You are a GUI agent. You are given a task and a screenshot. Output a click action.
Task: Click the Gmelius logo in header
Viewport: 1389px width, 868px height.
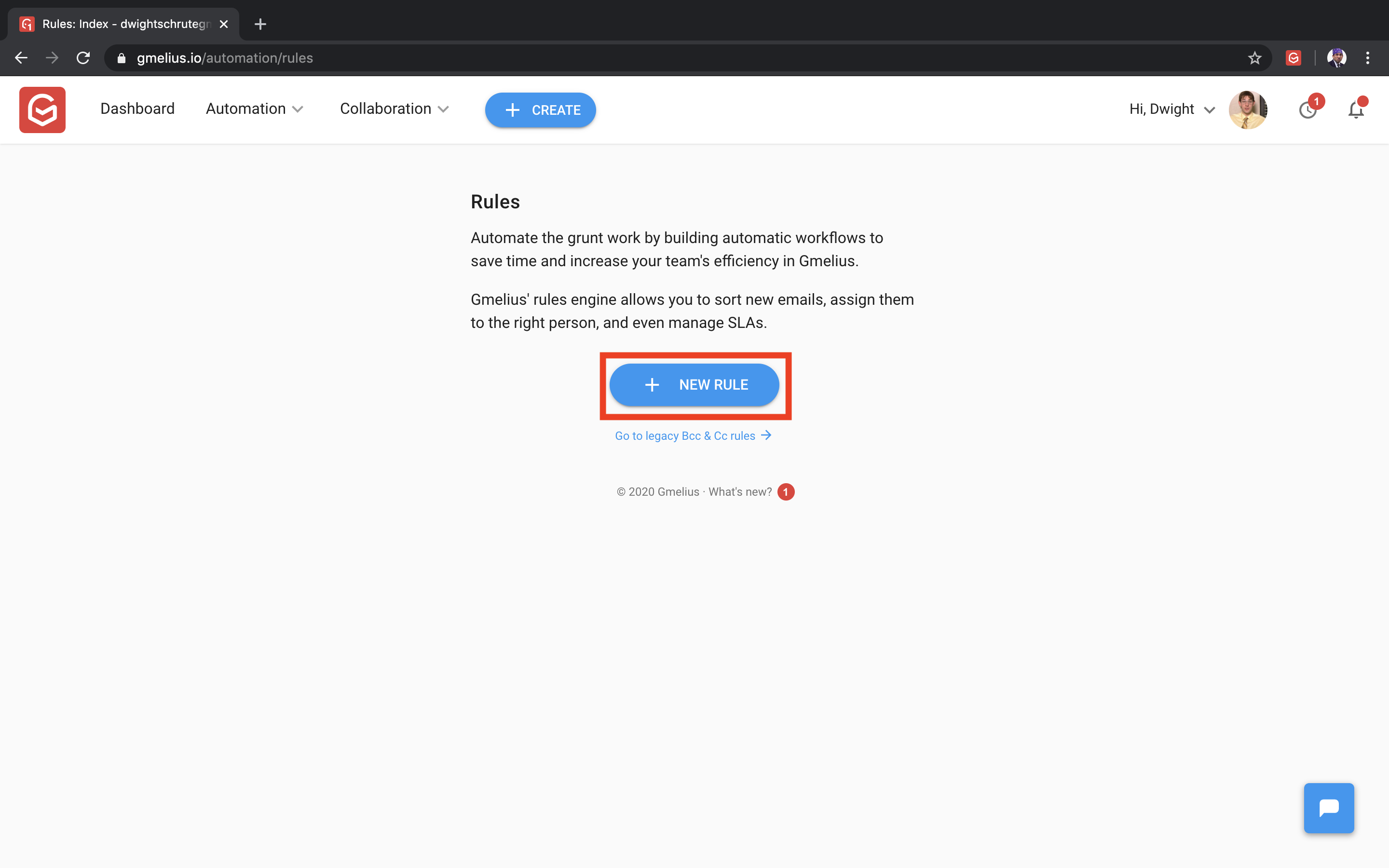(42, 109)
